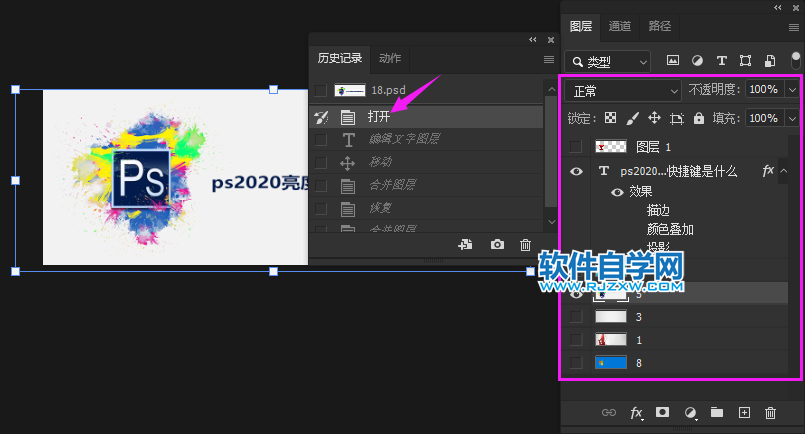Show layer 1 visibility box
805x434 pixels.
tap(576, 339)
